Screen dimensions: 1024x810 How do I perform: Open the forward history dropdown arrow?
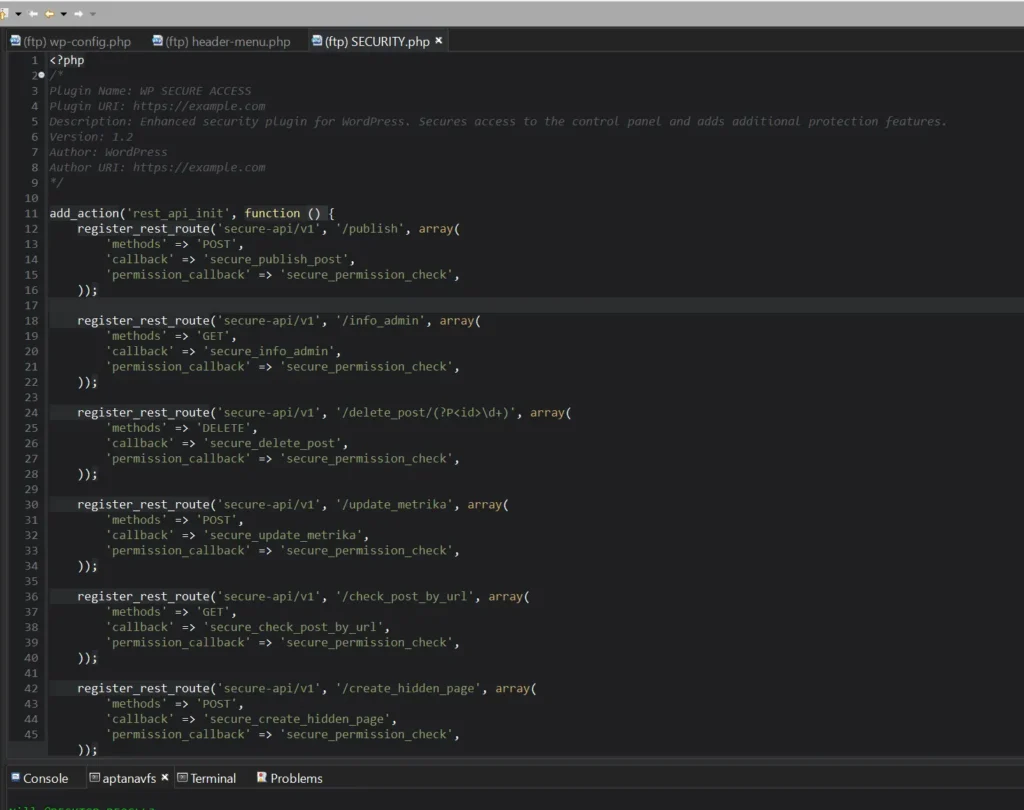click(93, 14)
